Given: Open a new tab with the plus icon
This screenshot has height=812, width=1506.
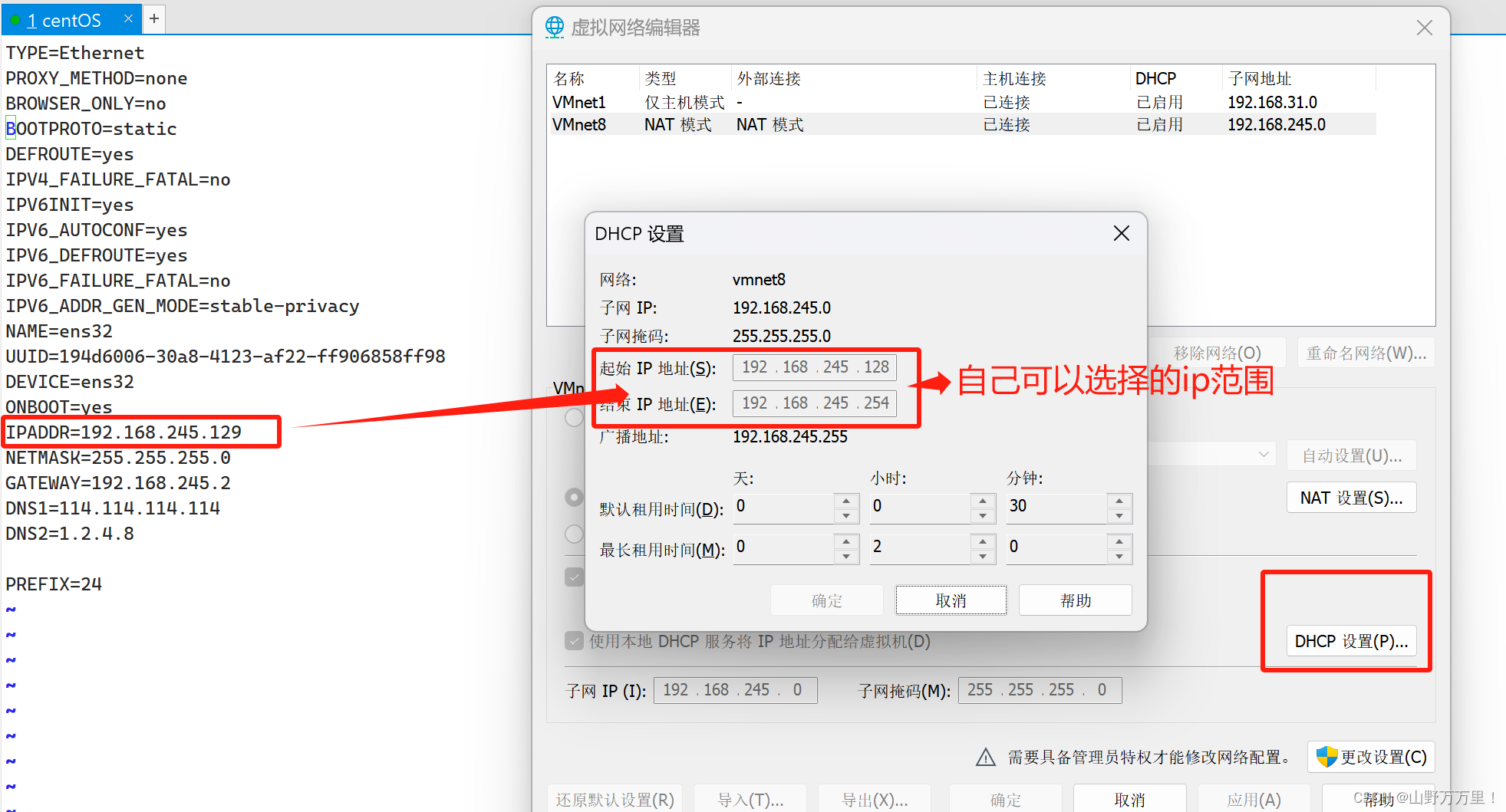Looking at the screenshot, I should tap(153, 18).
